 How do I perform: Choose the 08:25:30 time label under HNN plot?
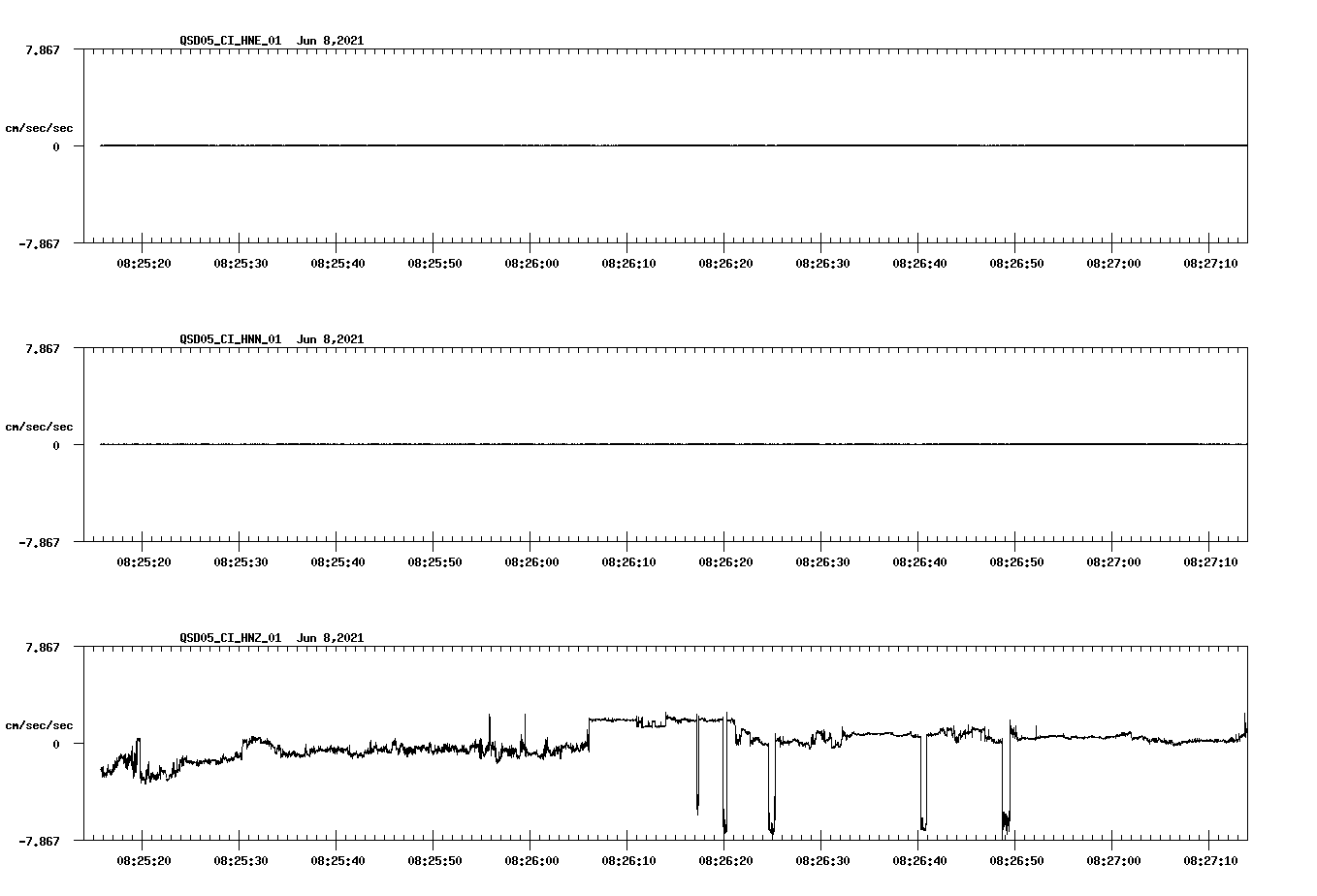coord(241,562)
